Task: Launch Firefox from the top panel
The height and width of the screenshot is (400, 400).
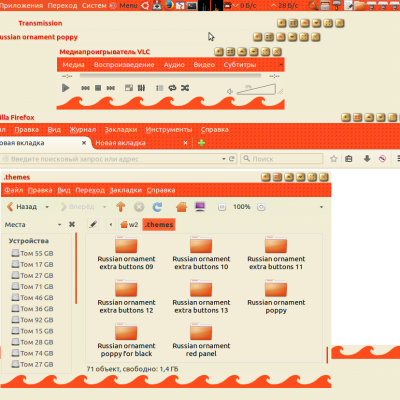Action: pos(168,5)
